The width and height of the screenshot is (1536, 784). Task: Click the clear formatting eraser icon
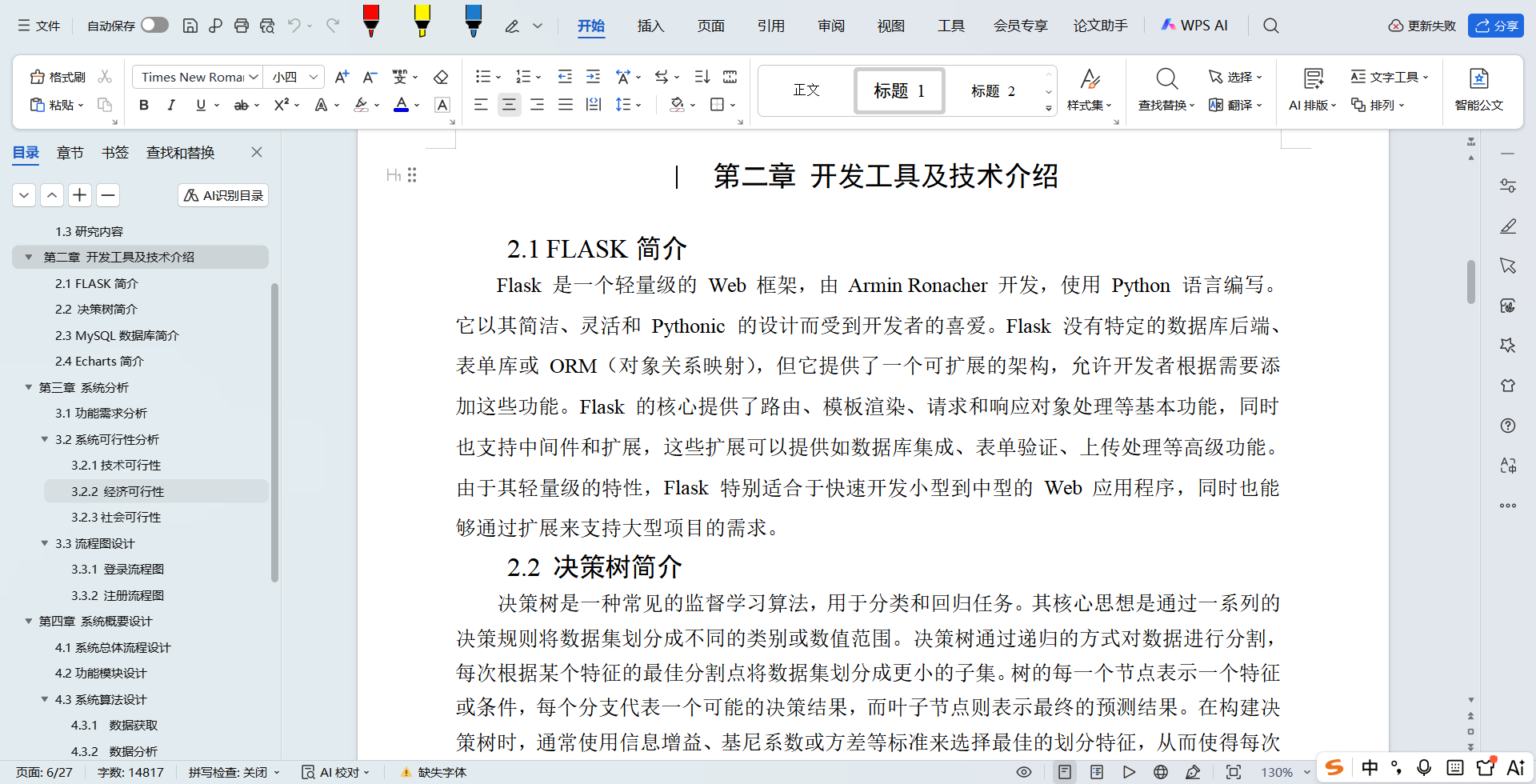click(x=441, y=77)
